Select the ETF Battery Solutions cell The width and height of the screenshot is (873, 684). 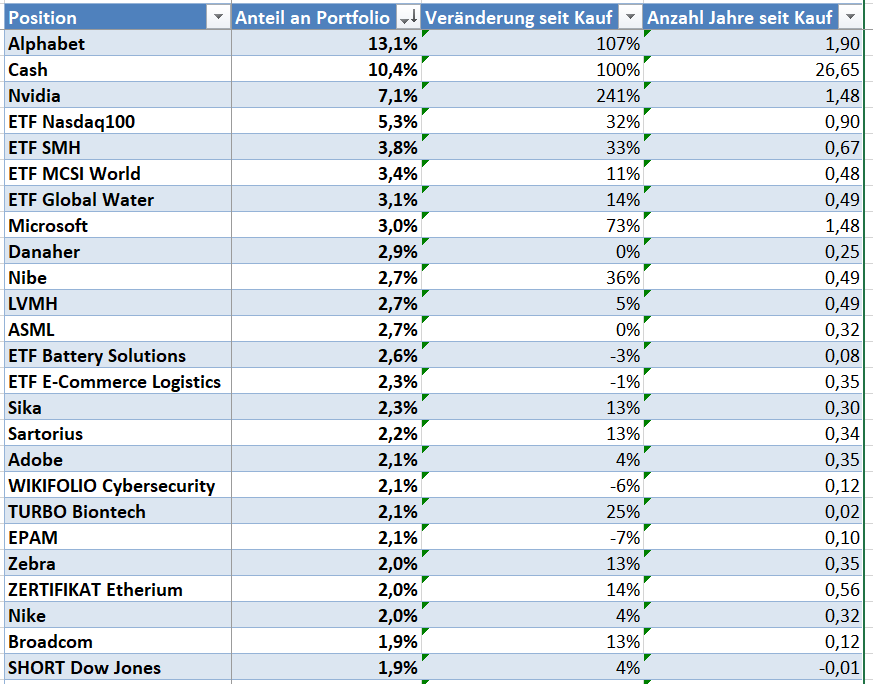point(116,356)
